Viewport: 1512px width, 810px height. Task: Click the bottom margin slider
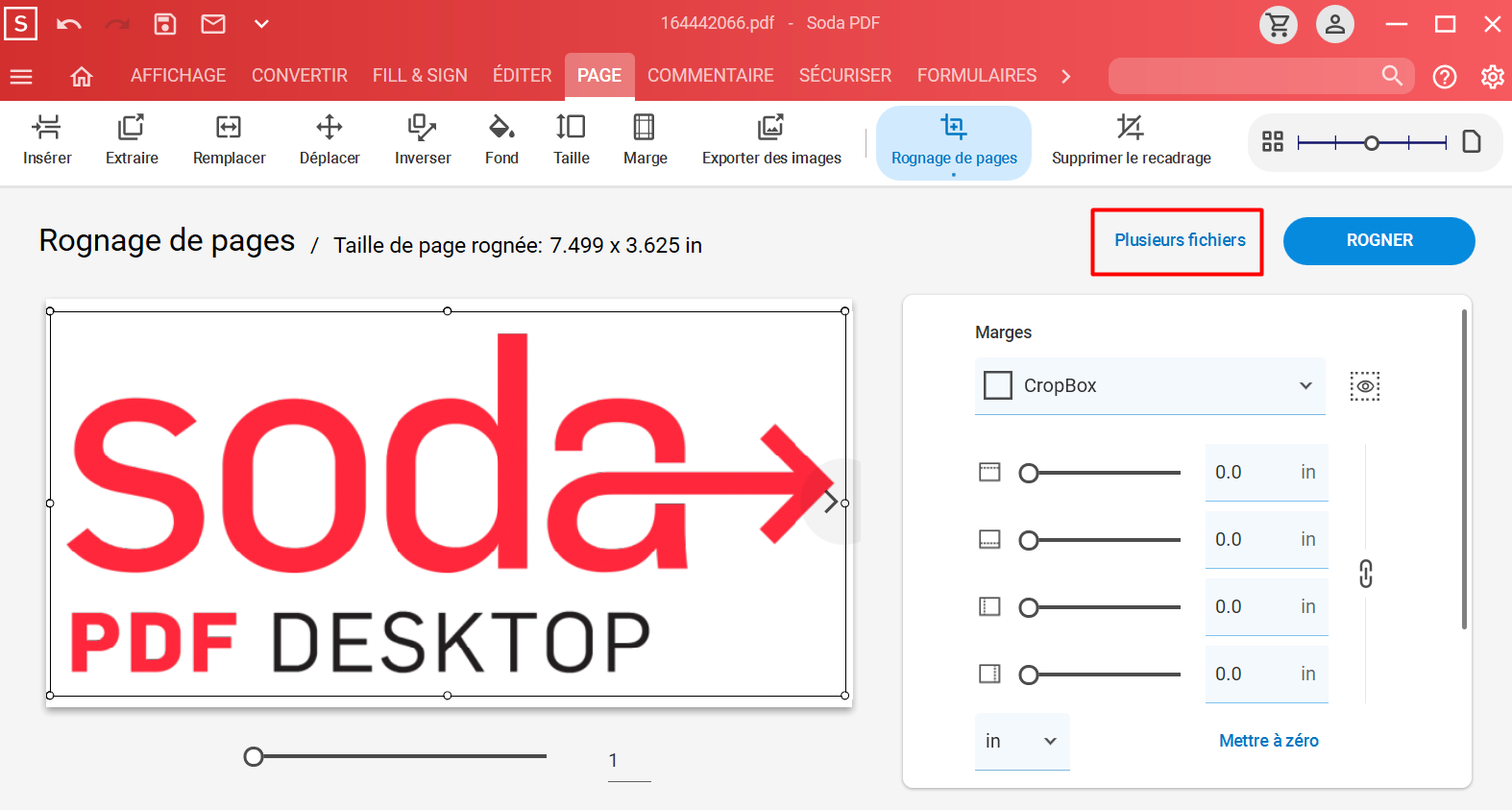click(1100, 540)
